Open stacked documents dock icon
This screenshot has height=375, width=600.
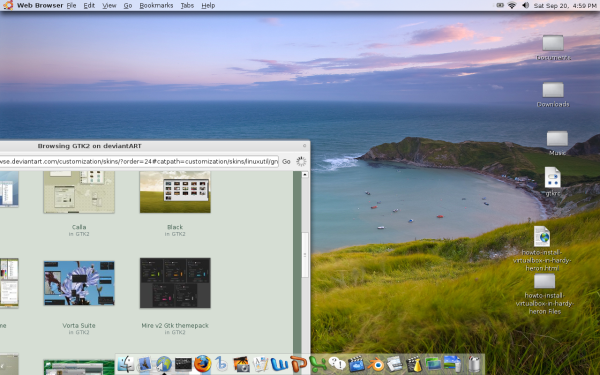[395, 364]
